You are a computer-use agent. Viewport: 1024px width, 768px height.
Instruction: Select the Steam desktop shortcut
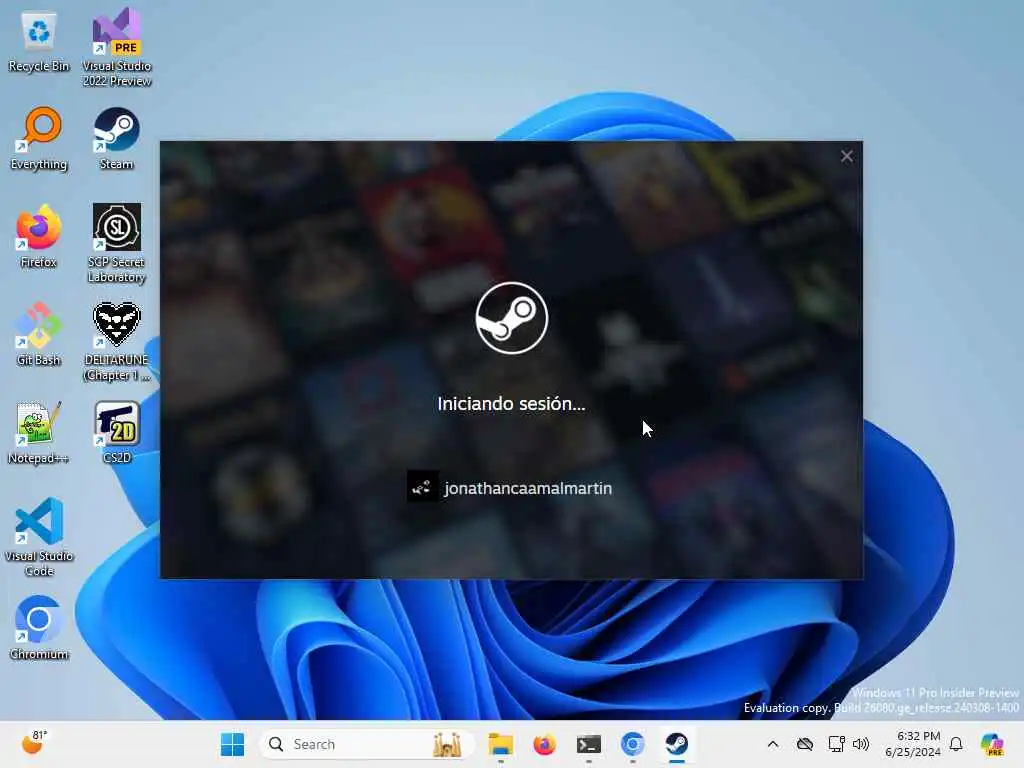point(116,139)
